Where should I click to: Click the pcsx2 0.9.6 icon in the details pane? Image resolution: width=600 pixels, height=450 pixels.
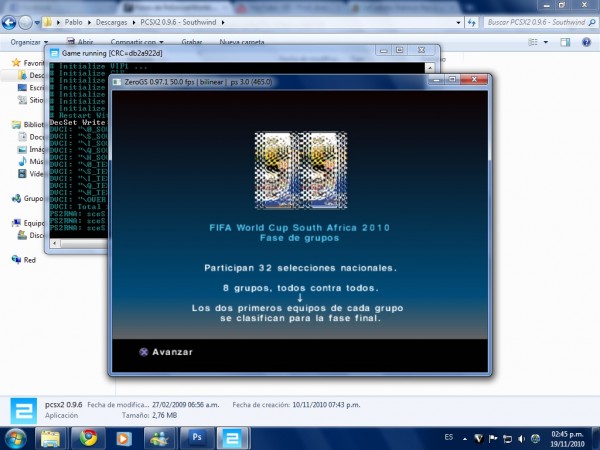point(24,411)
